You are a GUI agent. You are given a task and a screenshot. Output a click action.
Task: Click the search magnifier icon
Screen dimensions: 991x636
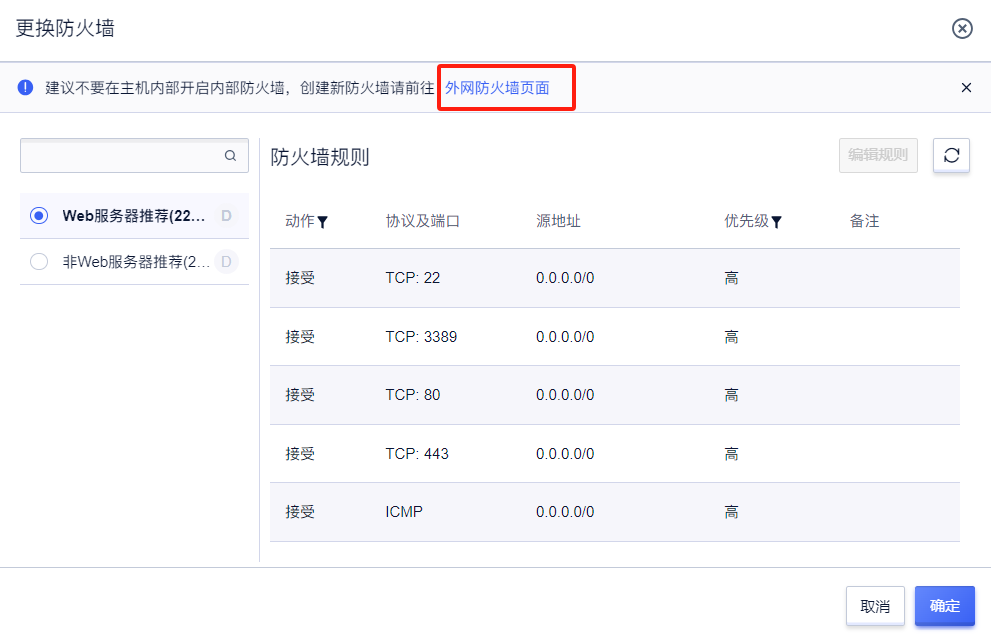[x=230, y=156]
